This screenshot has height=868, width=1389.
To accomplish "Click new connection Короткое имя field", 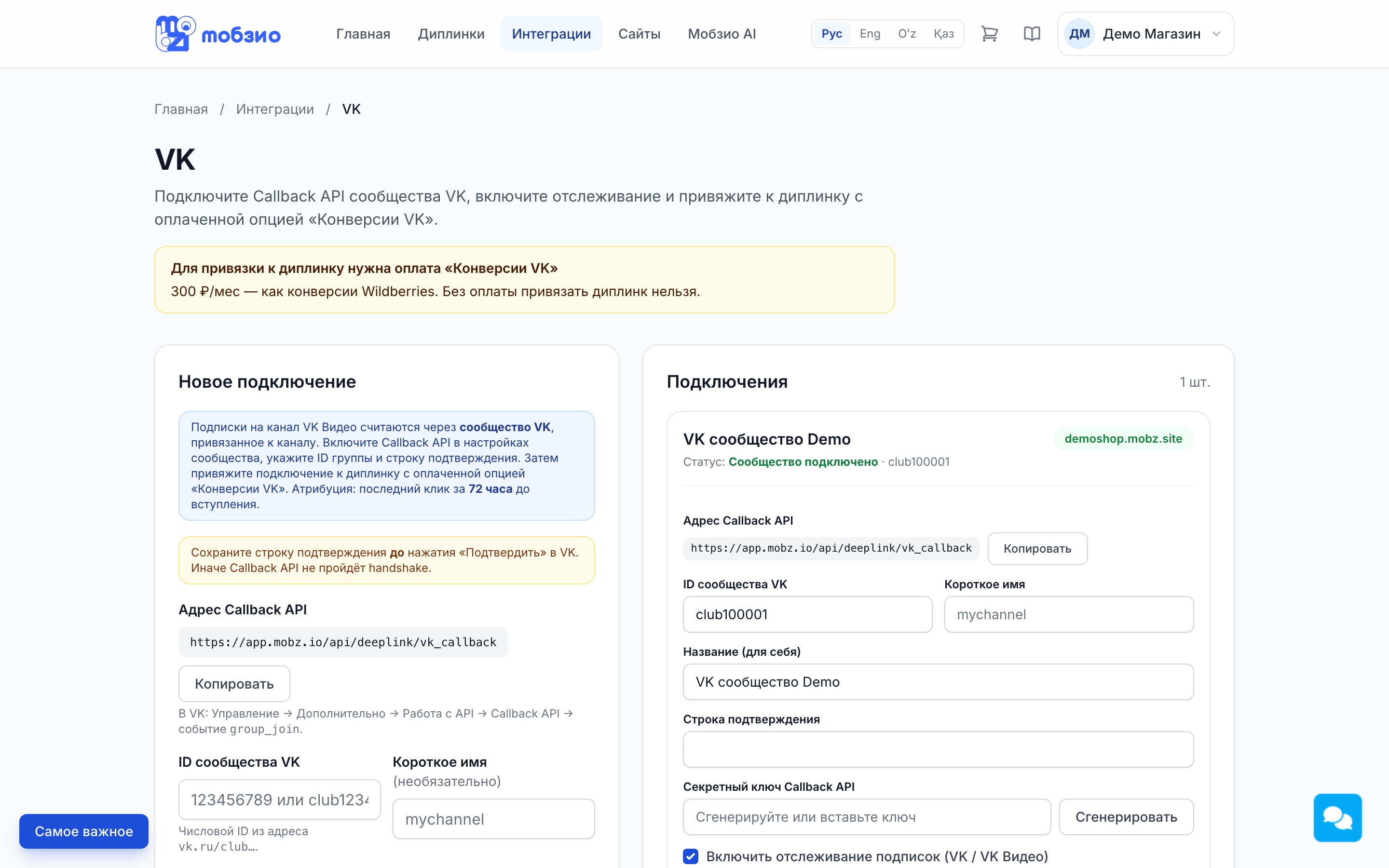I will click(493, 819).
